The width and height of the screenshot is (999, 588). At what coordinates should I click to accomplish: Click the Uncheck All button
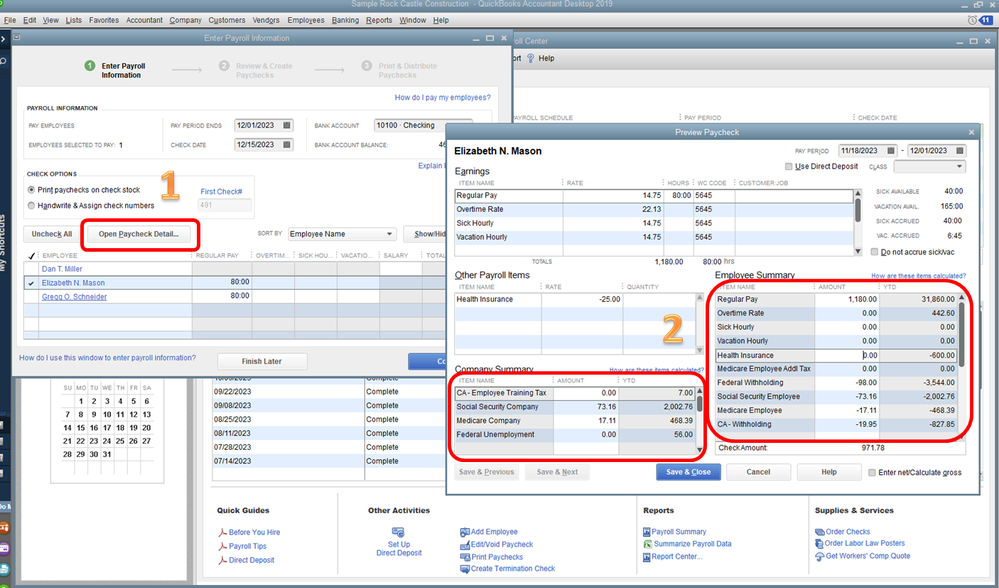pos(52,234)
